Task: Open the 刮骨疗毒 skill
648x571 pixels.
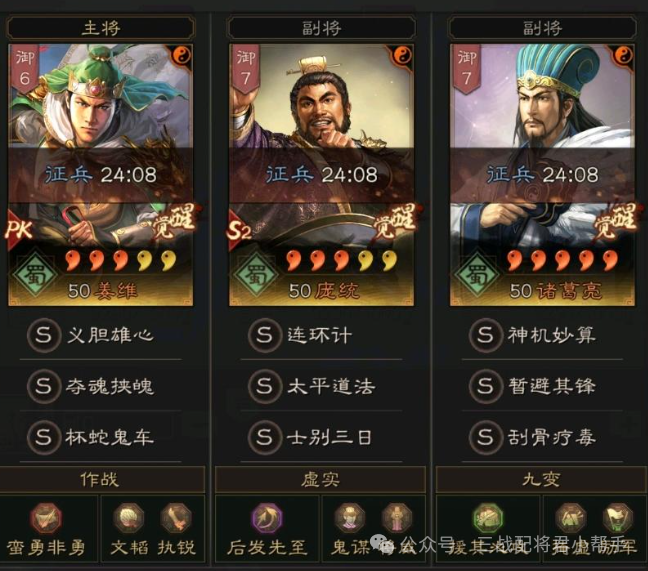Action: (x=533, y=437)
